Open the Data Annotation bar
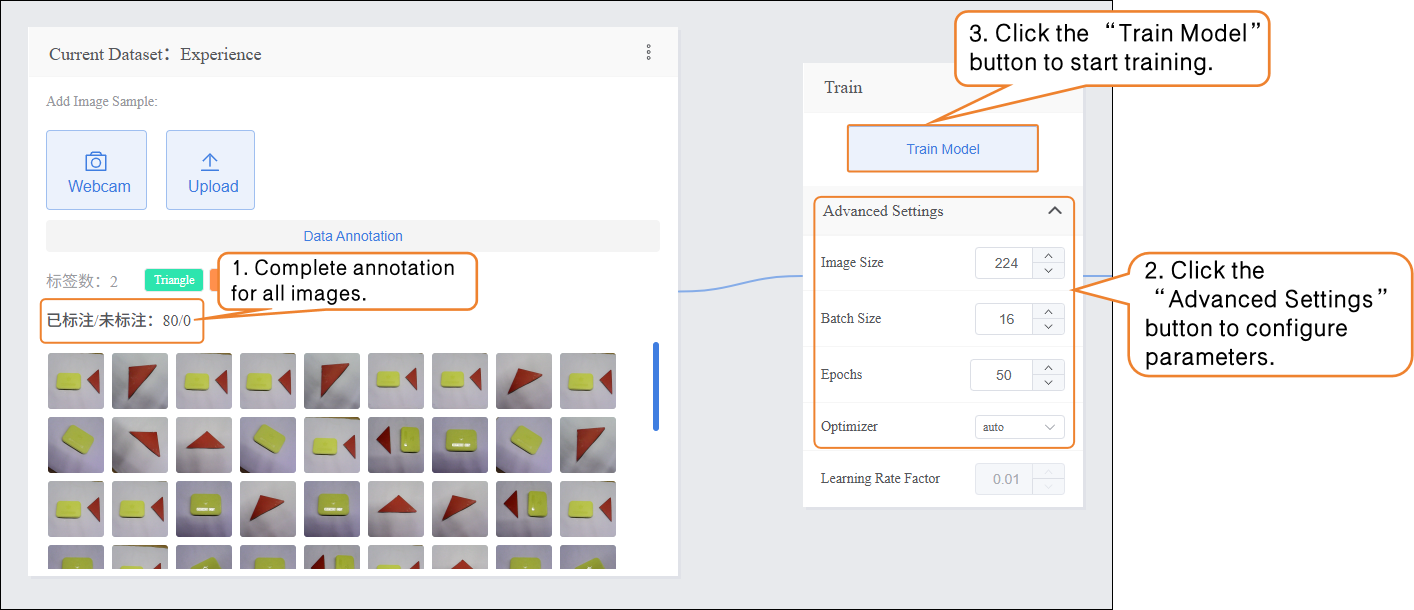This screenshot has width=1414, height=610. (352, 236)
